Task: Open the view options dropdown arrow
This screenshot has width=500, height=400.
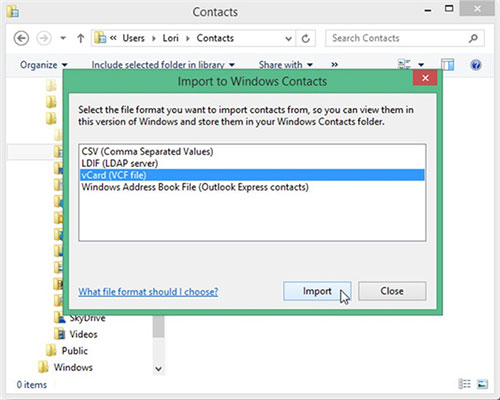Action: 421,65
